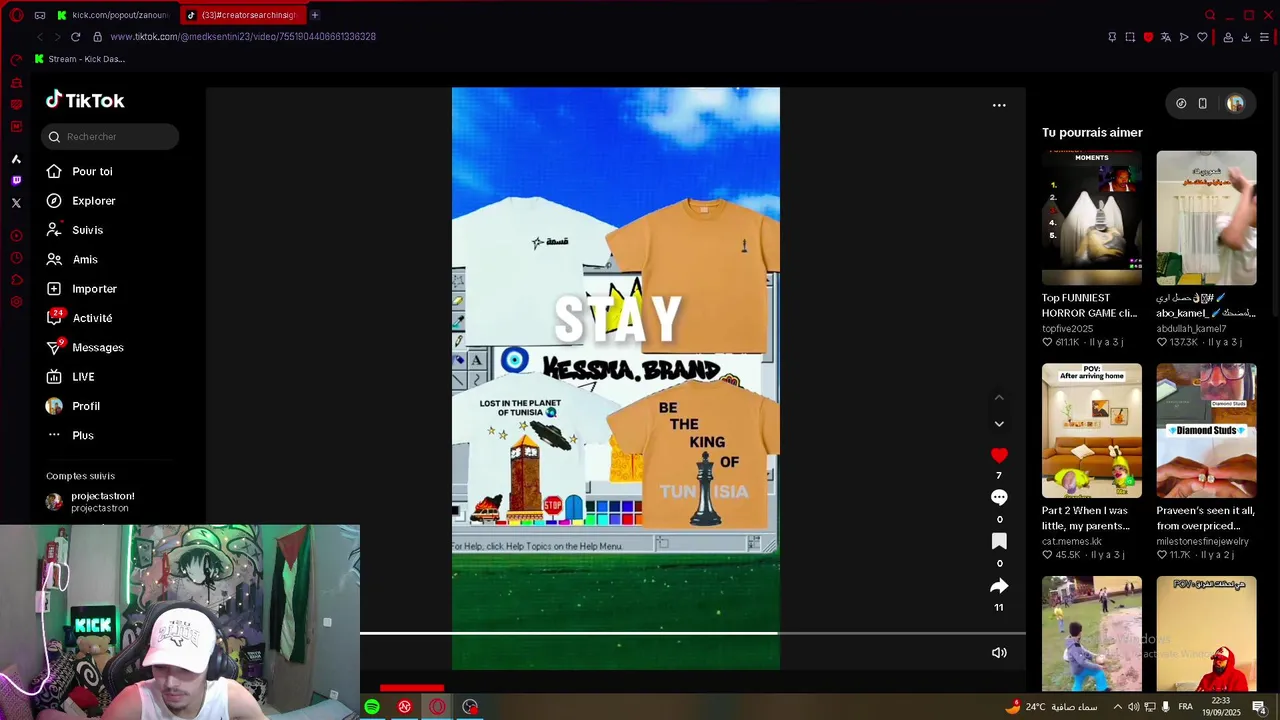This screenshot has width=1280, height=720.
Task: Switch to the kick.com popout browser tab
Action: pos(113,15)
